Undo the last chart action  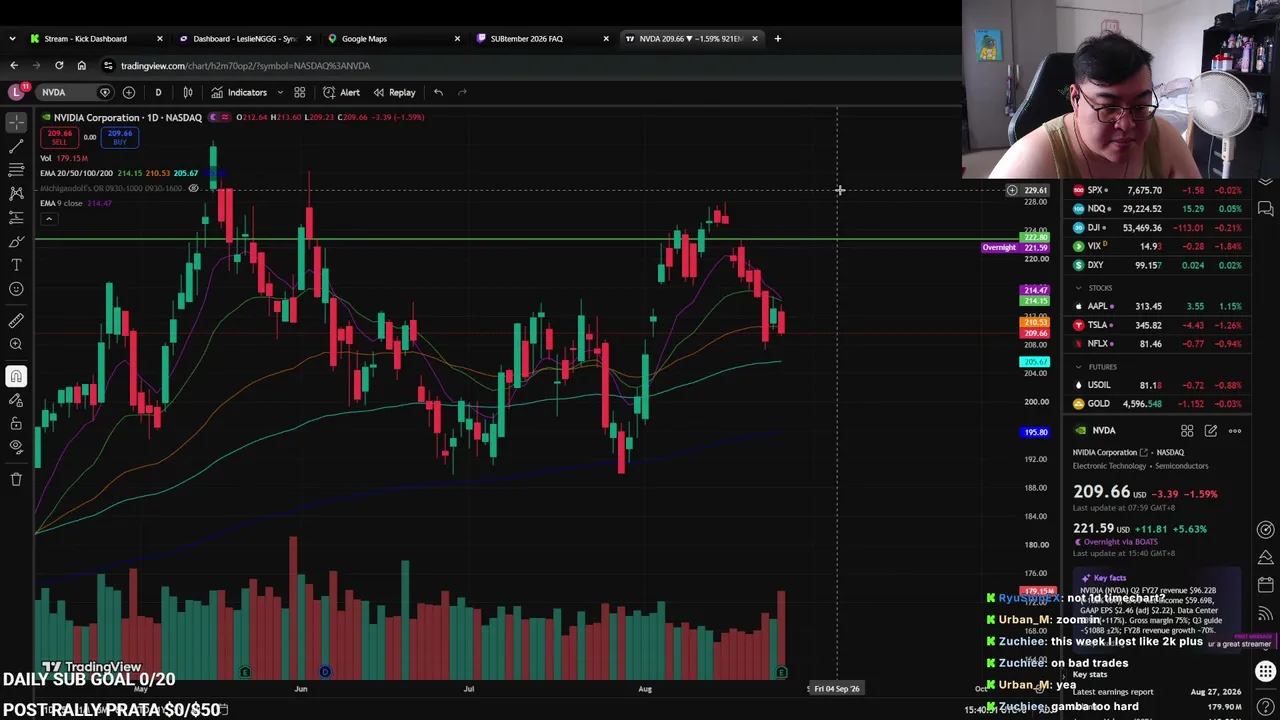tap(438, 92)
